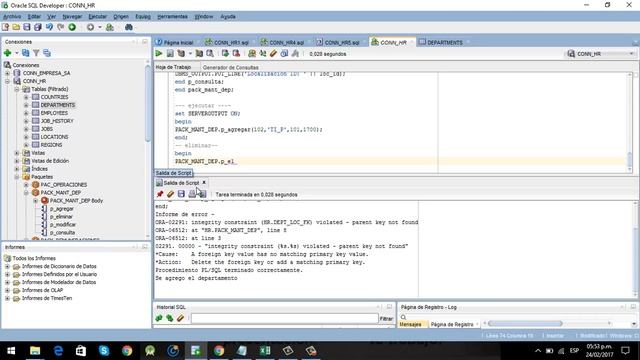The image size is (640, 360).
Task: Select the p_eliminar procedure in tree
Action: pyautogui.click(x=61, y=217)
